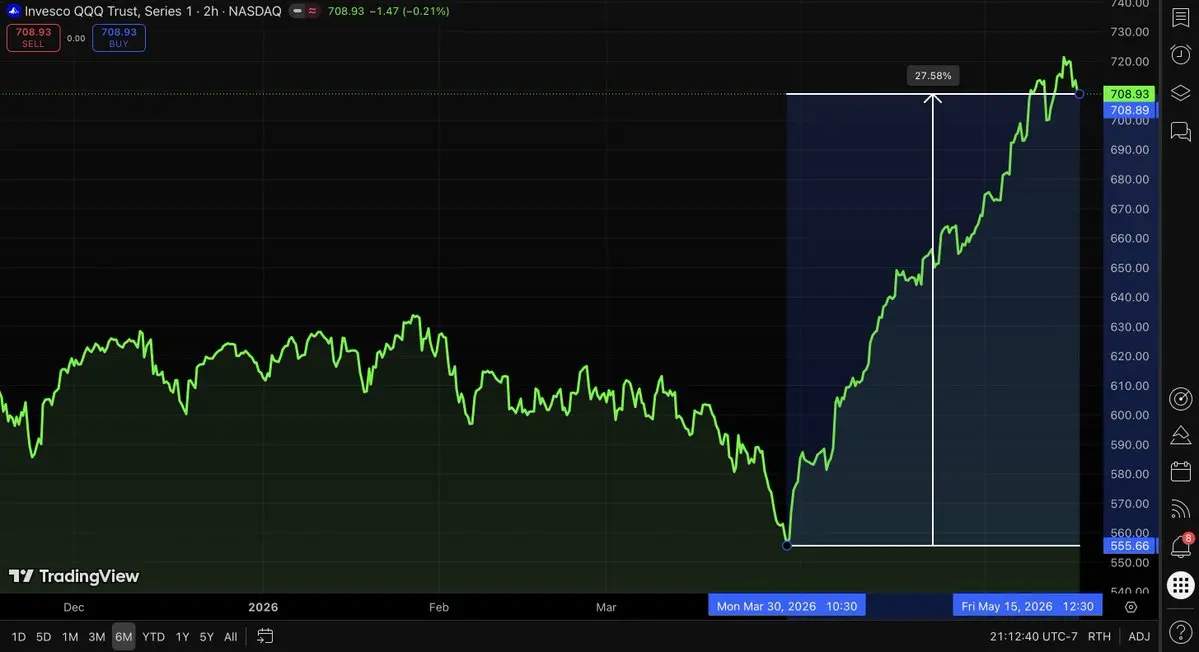Open notifications bell with 8 badge
Image resolution: width=1199 pixels, height=652 pixels.
(1181, 546)
